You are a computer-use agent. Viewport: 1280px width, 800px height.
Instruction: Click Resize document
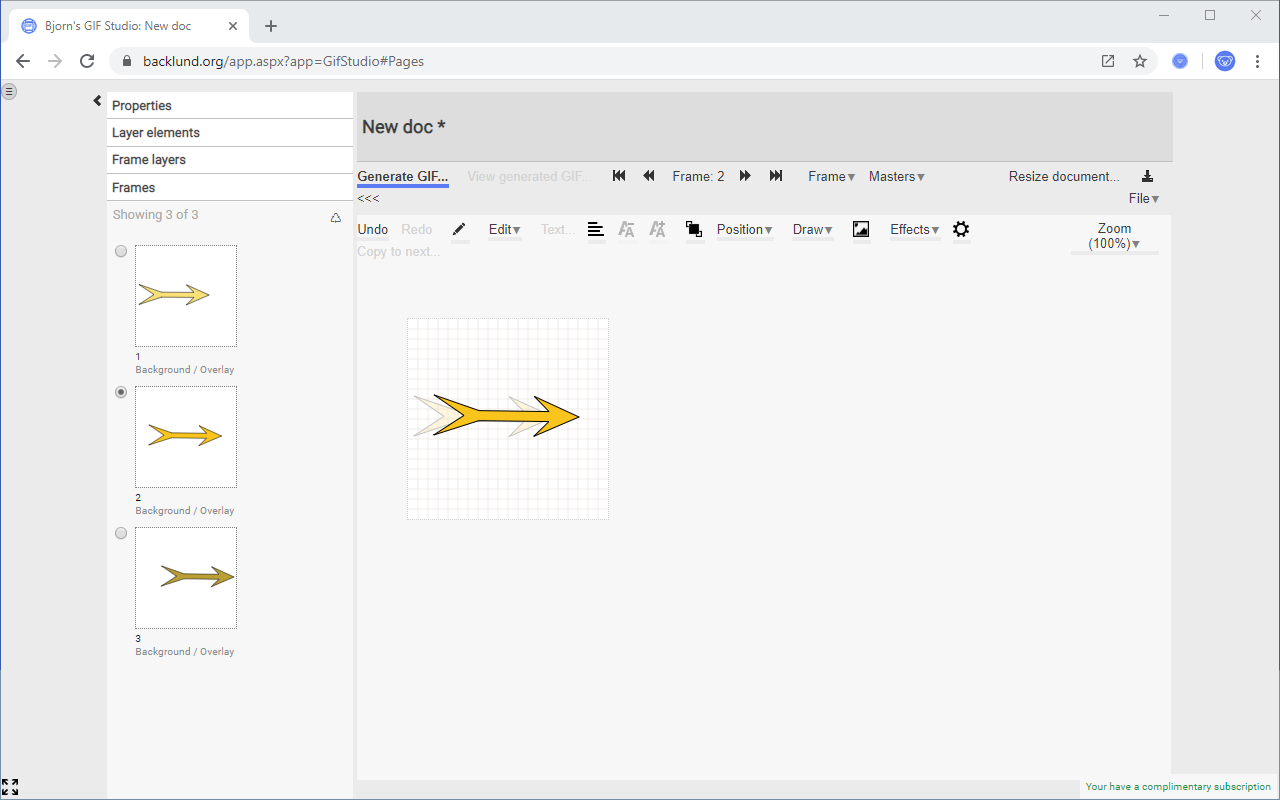[x=1063, y=176]
